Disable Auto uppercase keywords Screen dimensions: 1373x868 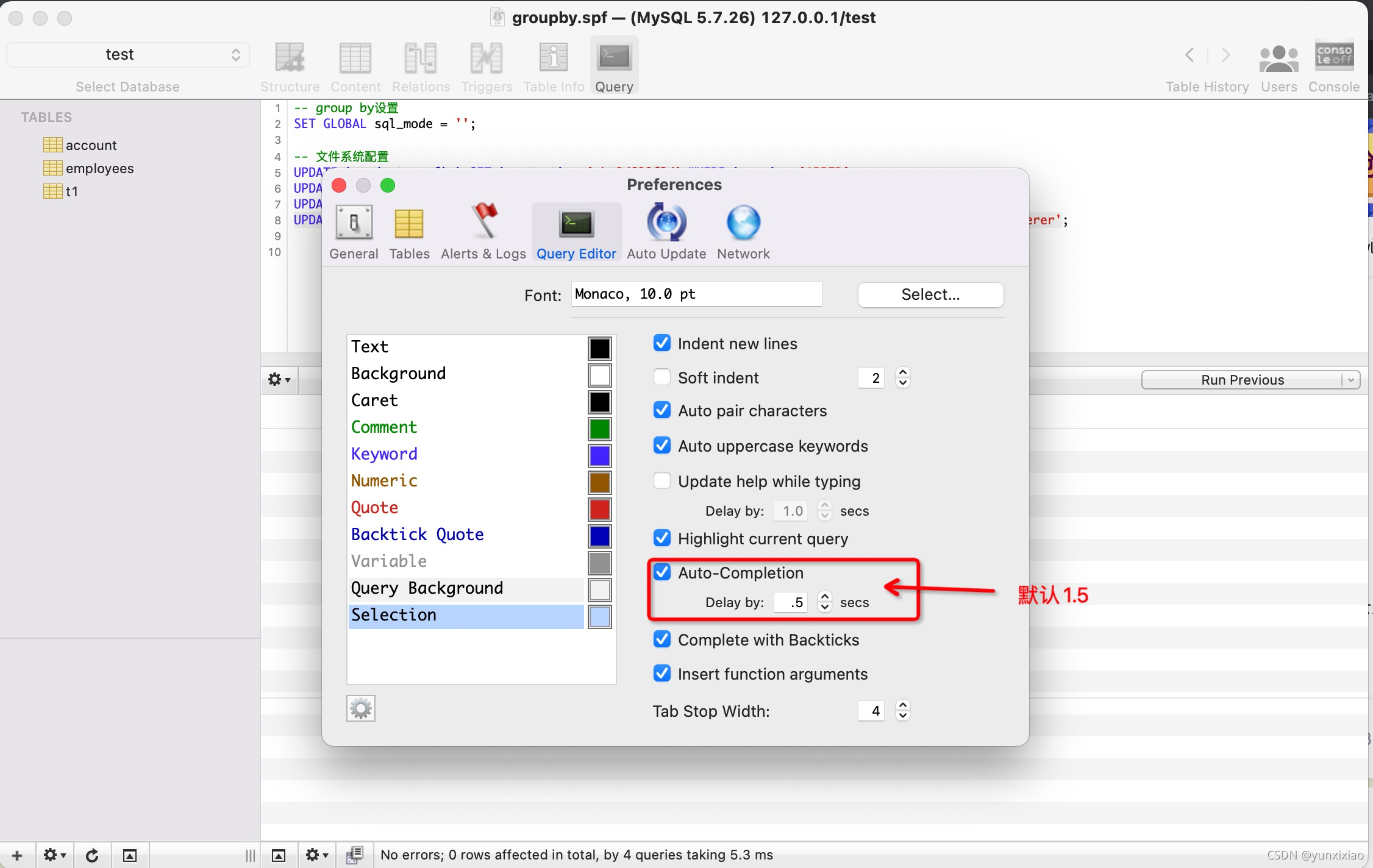point(662,446)
